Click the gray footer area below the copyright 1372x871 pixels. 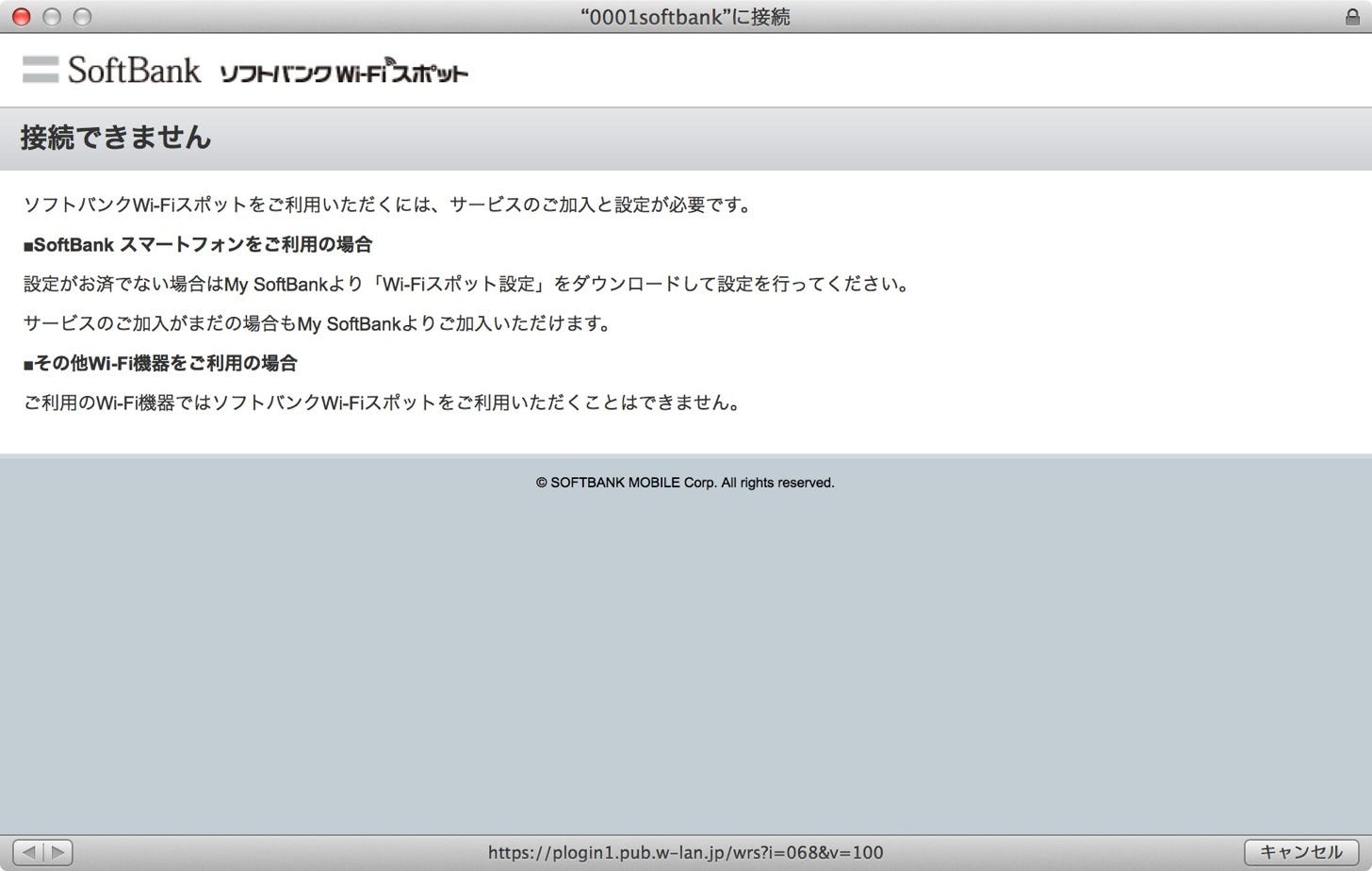point(685,660)
